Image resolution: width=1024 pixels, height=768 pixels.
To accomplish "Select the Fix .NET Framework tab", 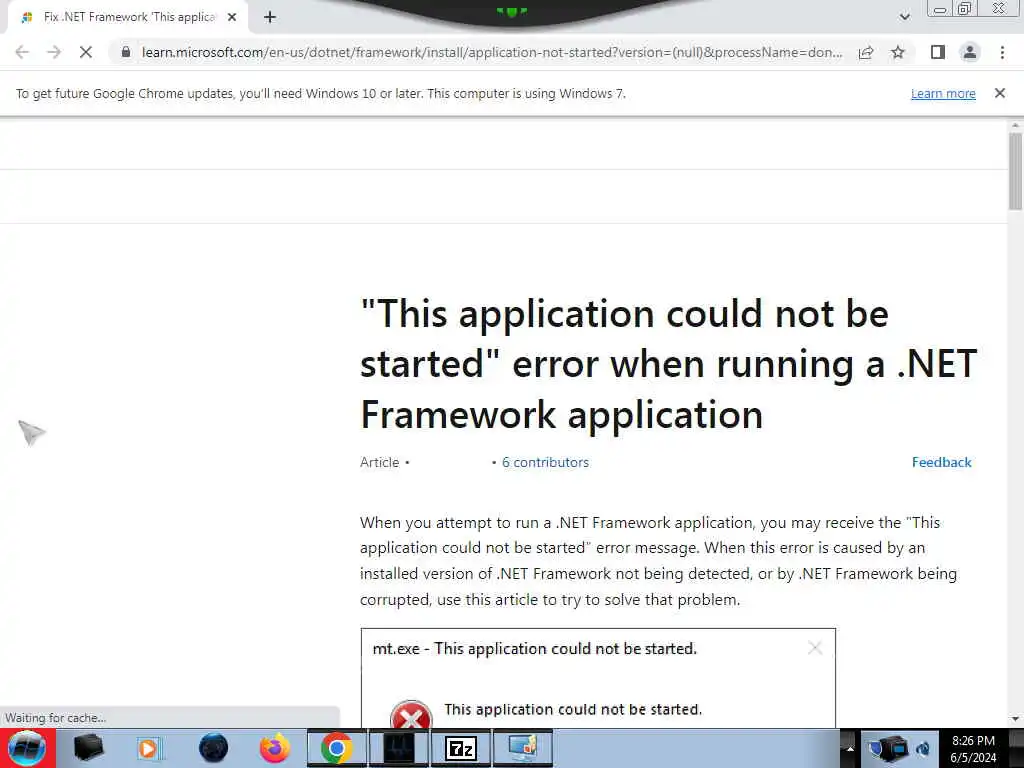I will [x=127, y=18].
